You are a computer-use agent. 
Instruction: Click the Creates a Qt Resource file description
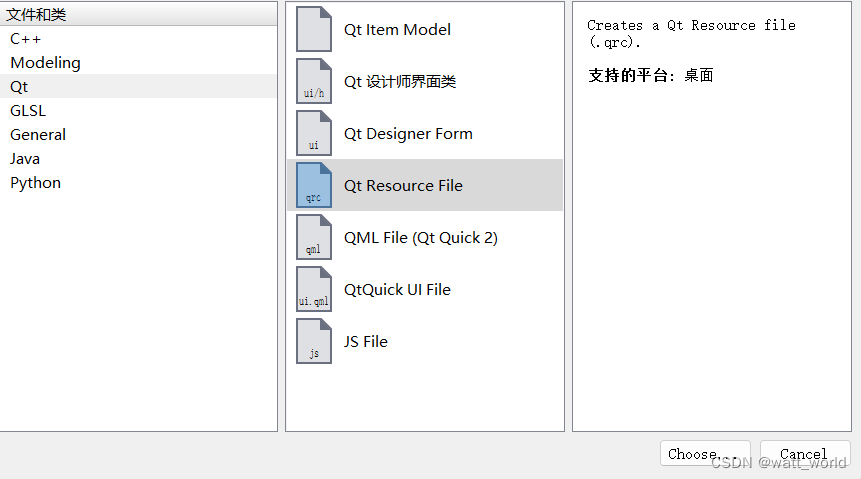[x=691, y=34]
